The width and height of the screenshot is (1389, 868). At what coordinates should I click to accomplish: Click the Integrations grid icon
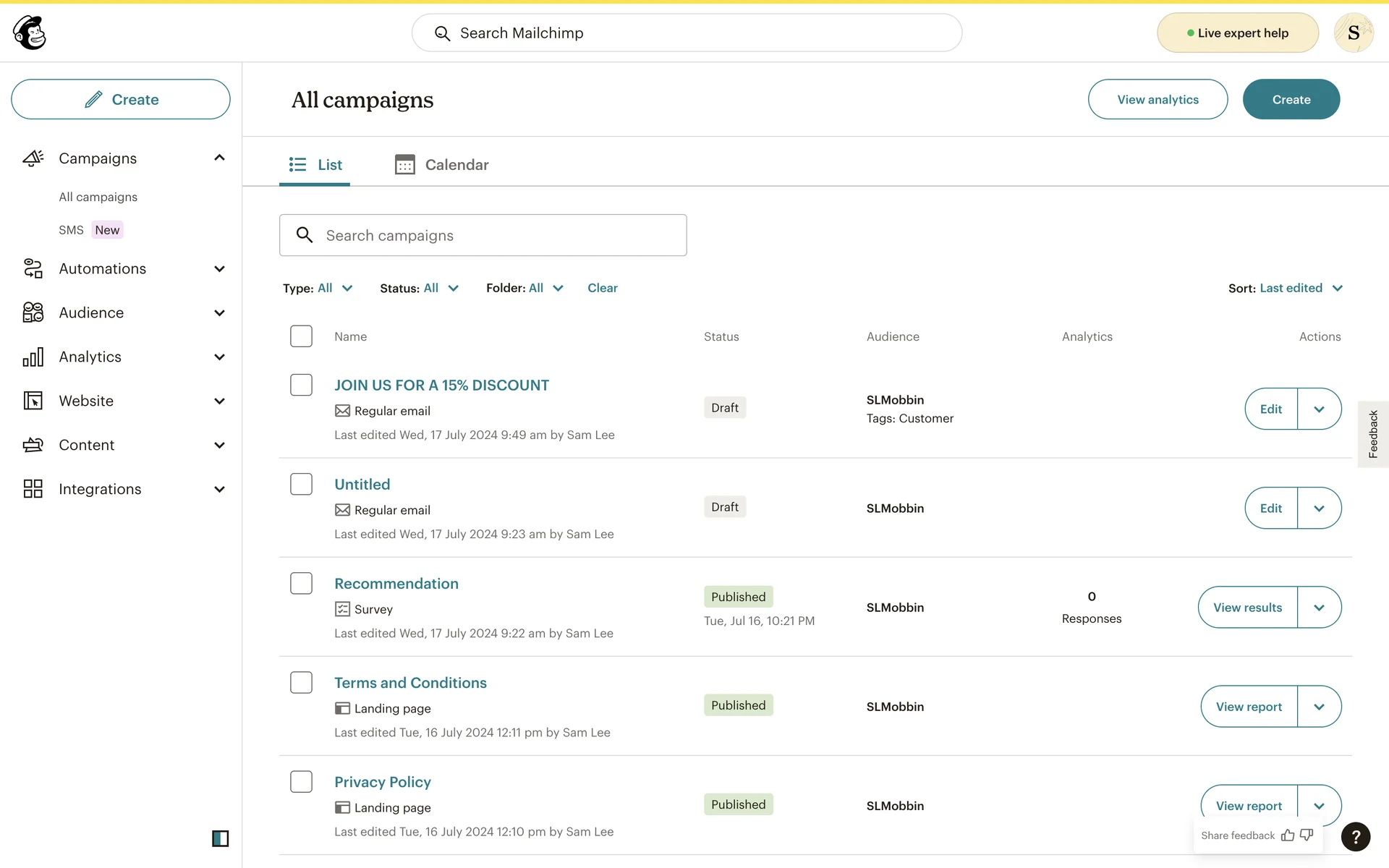[33, 489]
